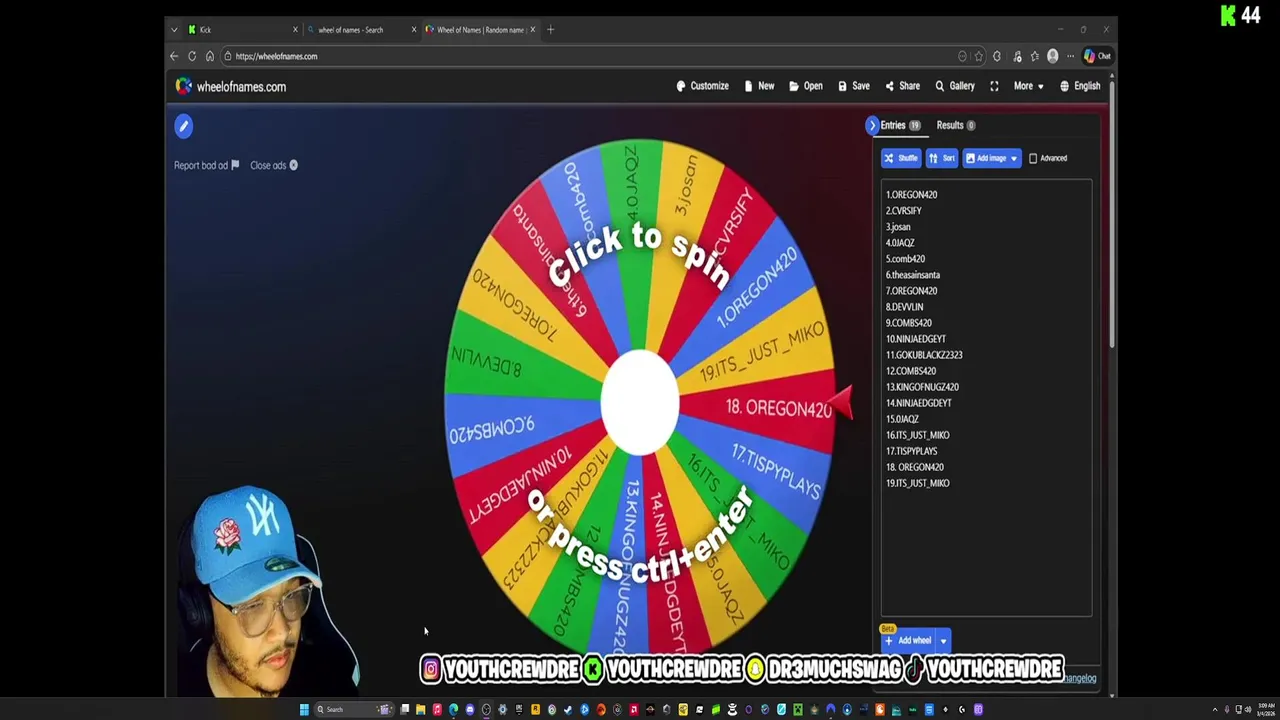
Task: Open the browser profile avatar
Action: click(x=1052, y=56)
